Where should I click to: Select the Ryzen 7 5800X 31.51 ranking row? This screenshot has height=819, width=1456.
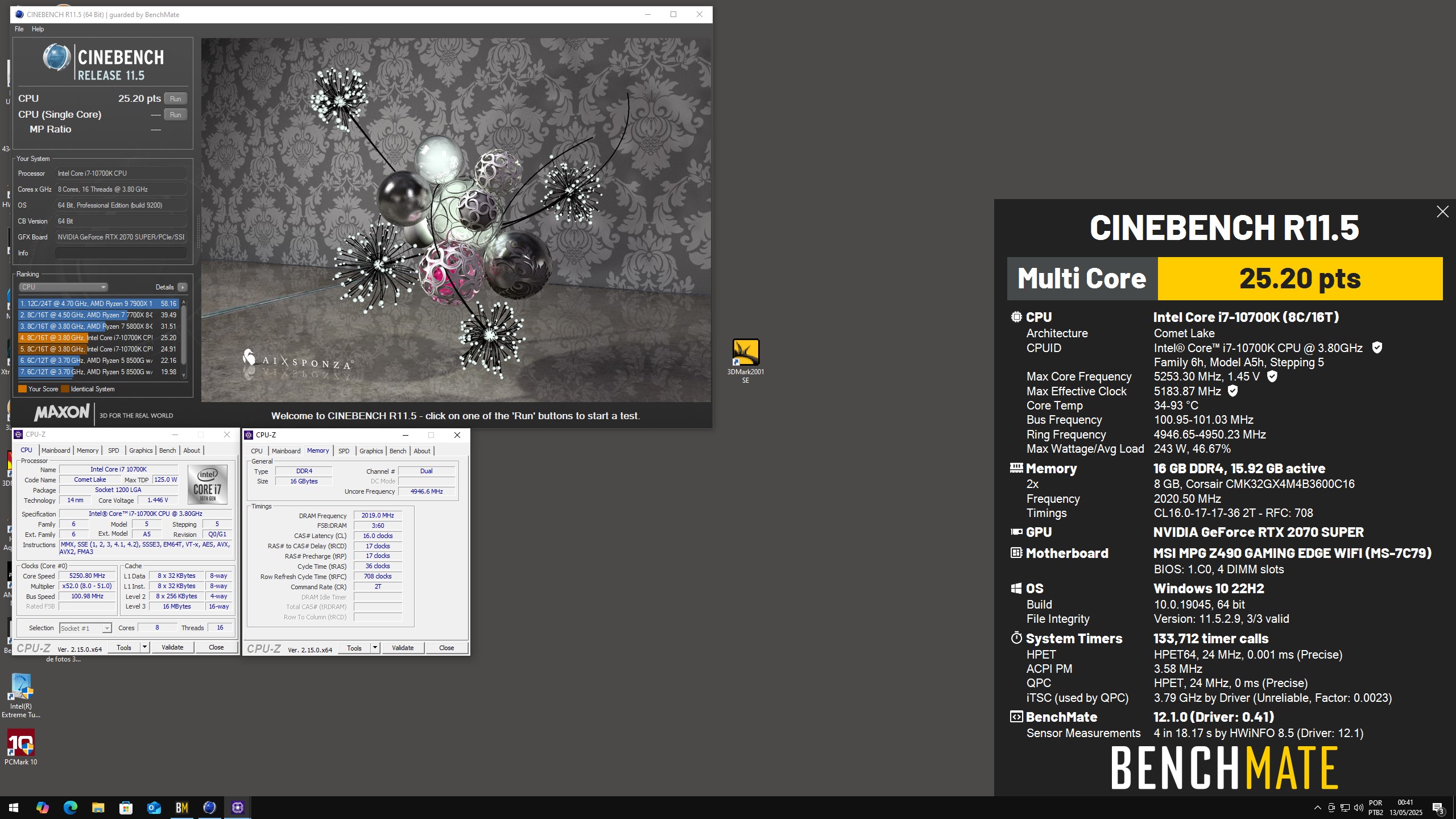(x=98, y=326)
